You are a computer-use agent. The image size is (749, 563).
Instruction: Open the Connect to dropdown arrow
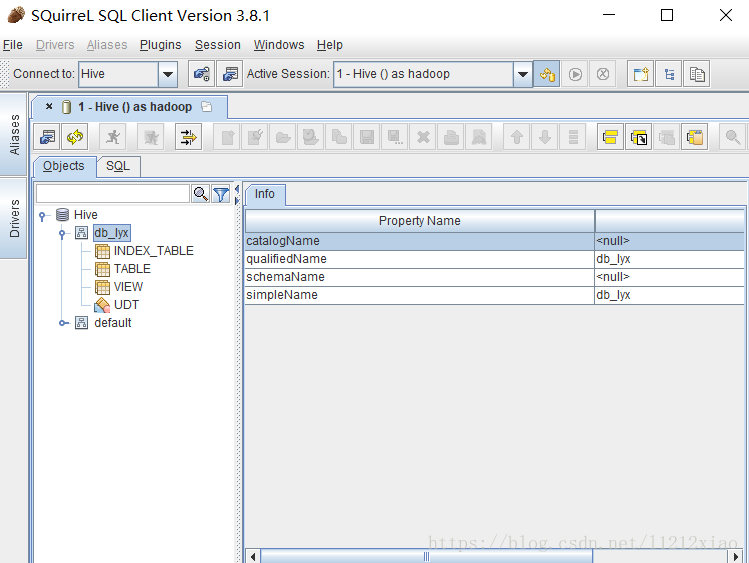pyautogui.click(x=168, y=74)
